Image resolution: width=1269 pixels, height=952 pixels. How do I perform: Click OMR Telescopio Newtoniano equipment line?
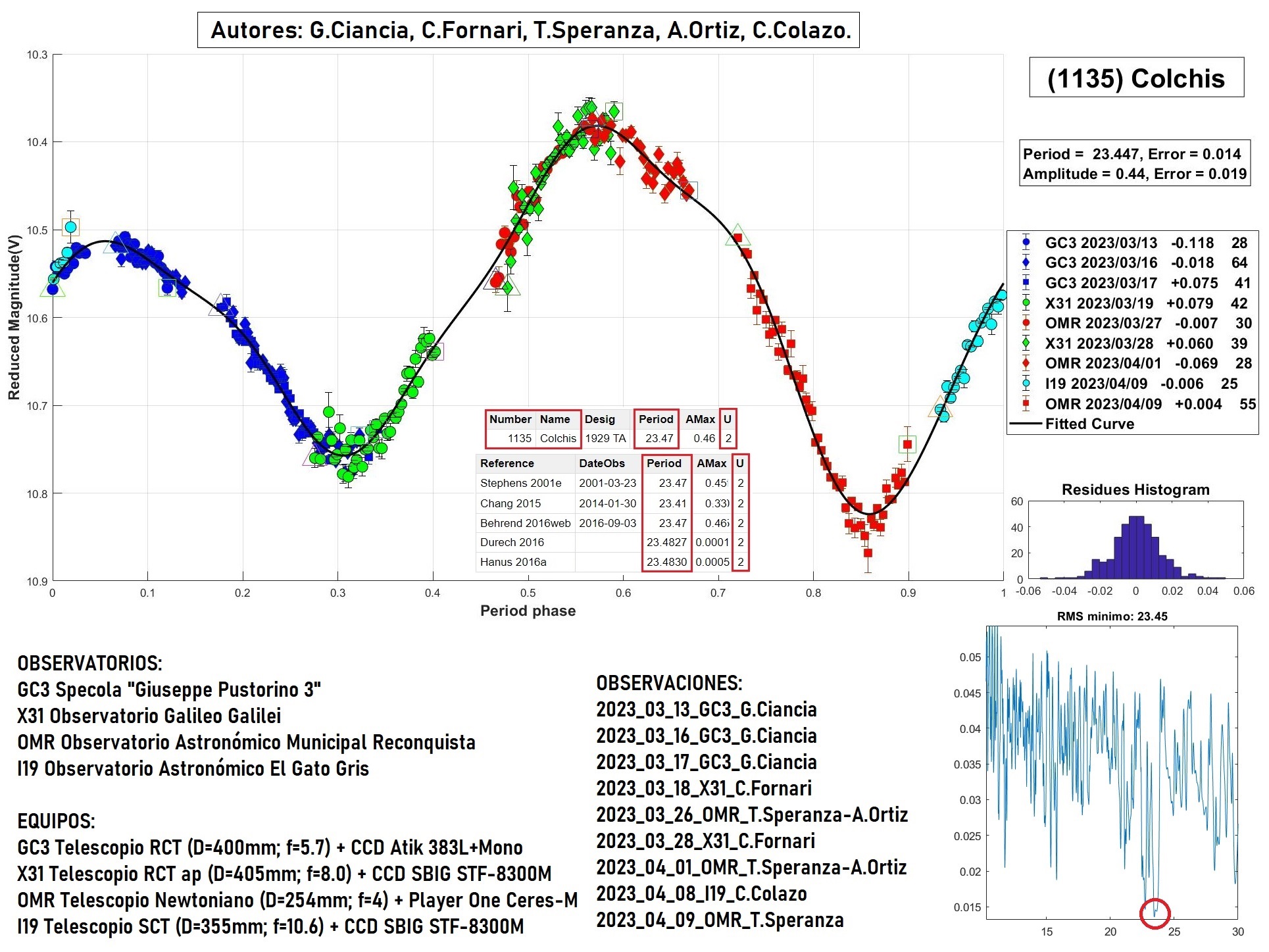tap(297, 900)
